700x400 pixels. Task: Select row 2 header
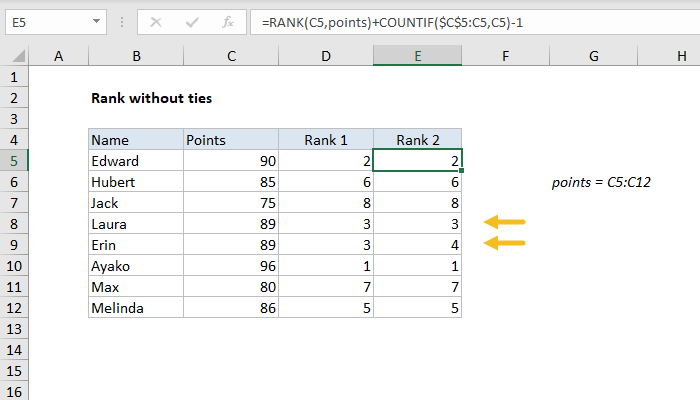(x=14, y=98)
